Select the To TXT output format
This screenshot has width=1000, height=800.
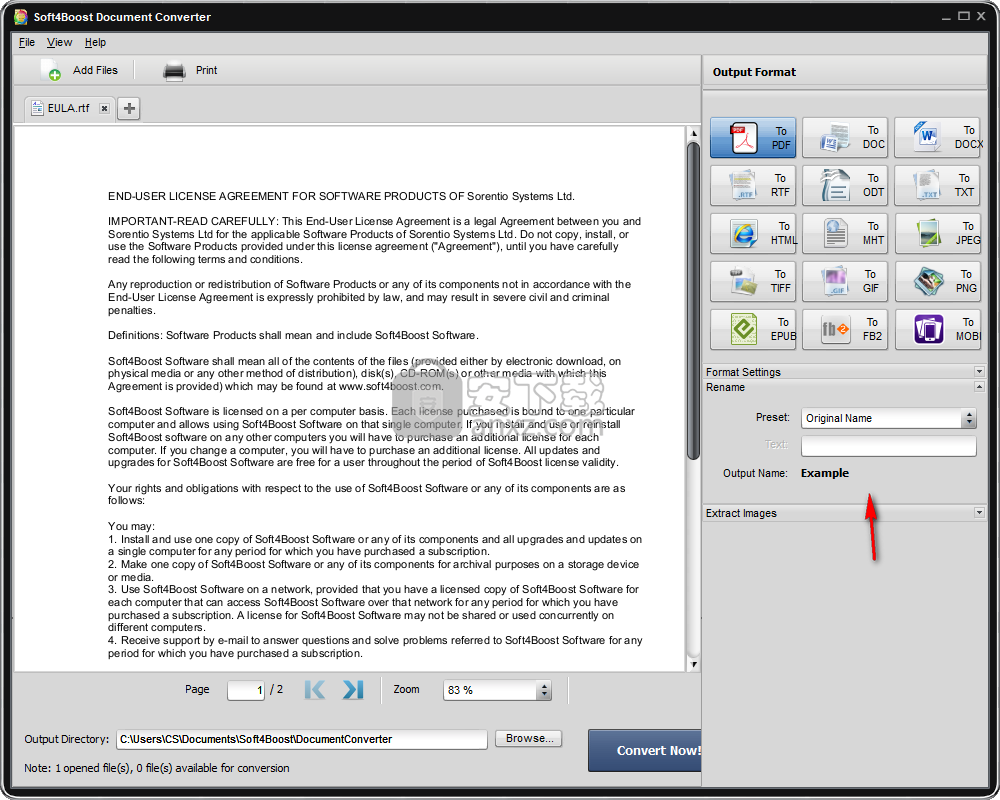tap(938, 186)
